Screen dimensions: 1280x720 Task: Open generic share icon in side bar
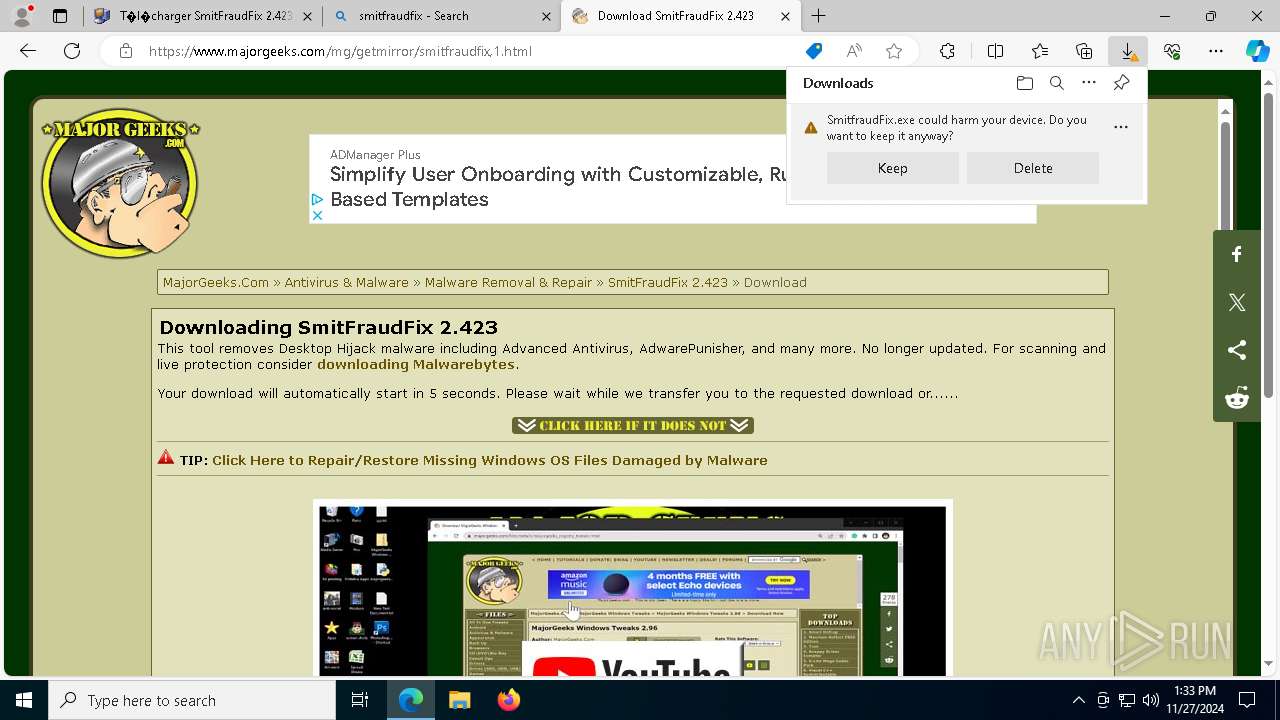[1237, 350]
